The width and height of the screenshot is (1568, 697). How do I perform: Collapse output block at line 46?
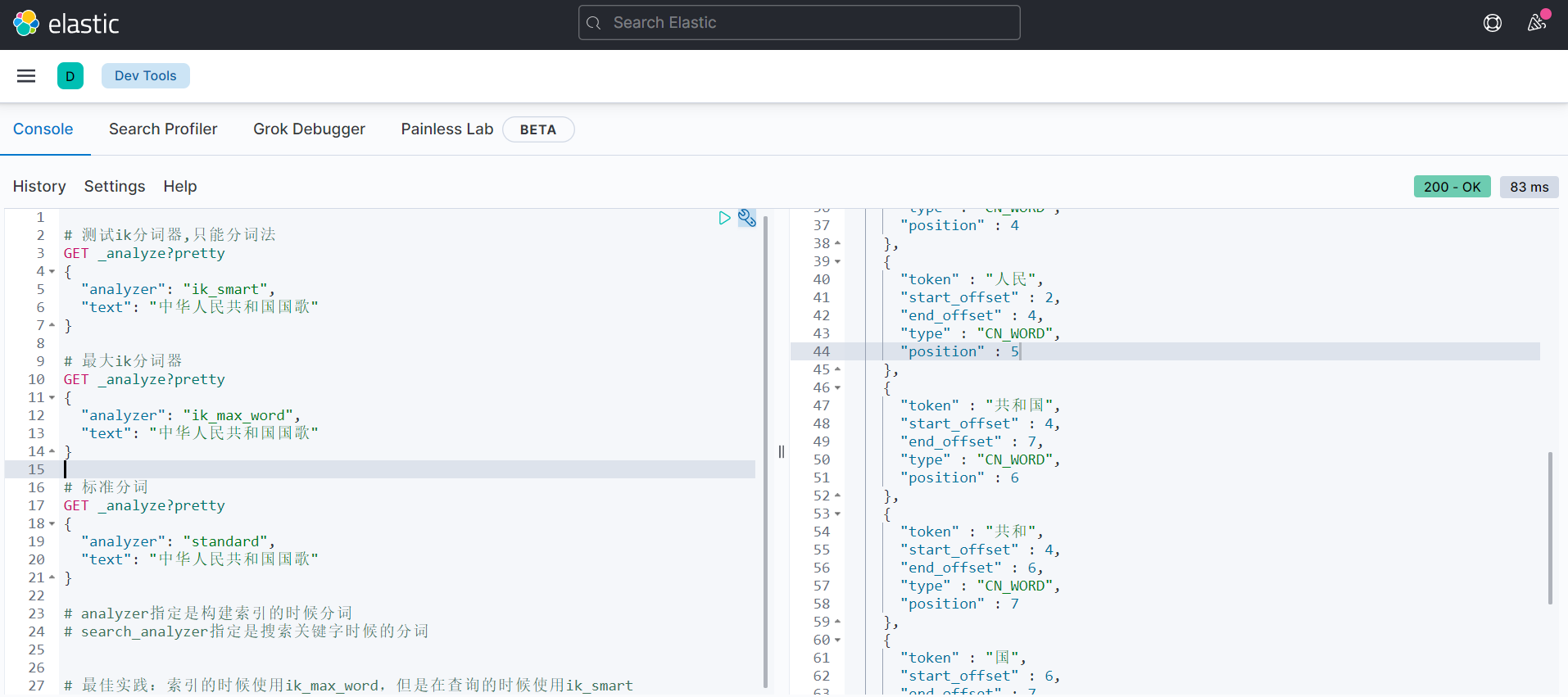837,388
